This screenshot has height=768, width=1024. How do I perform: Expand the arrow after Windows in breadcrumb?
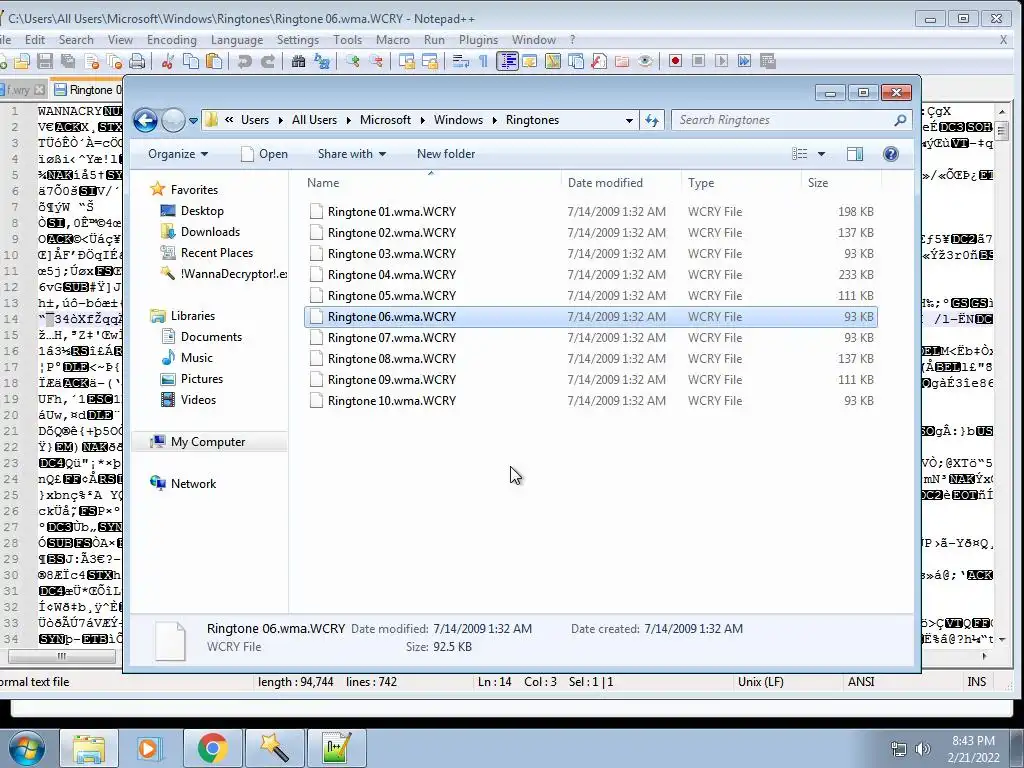click(x=494, y=120)
